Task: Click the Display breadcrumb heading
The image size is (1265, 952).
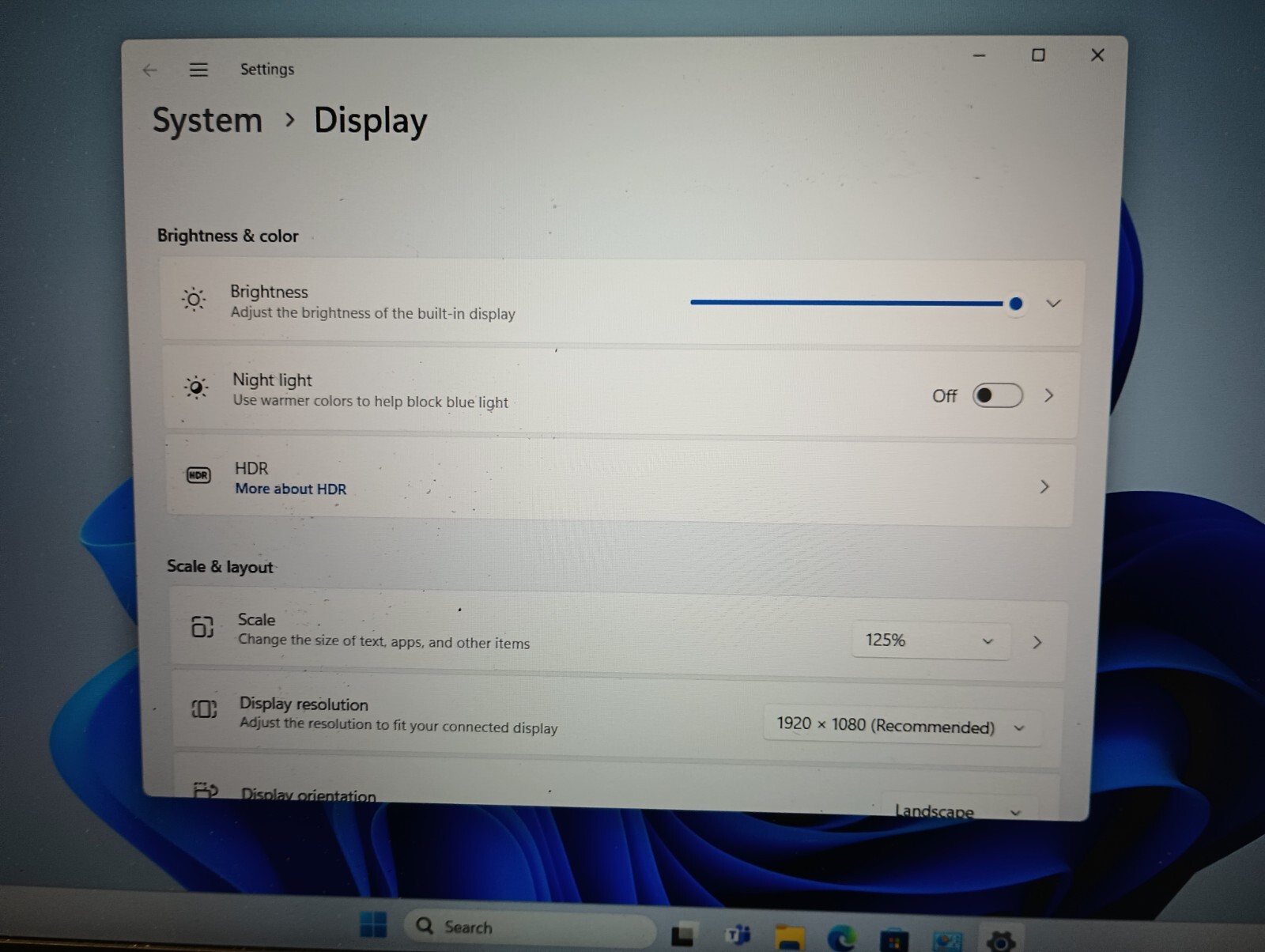Action: pyautogui.click(x=371, y=121)
